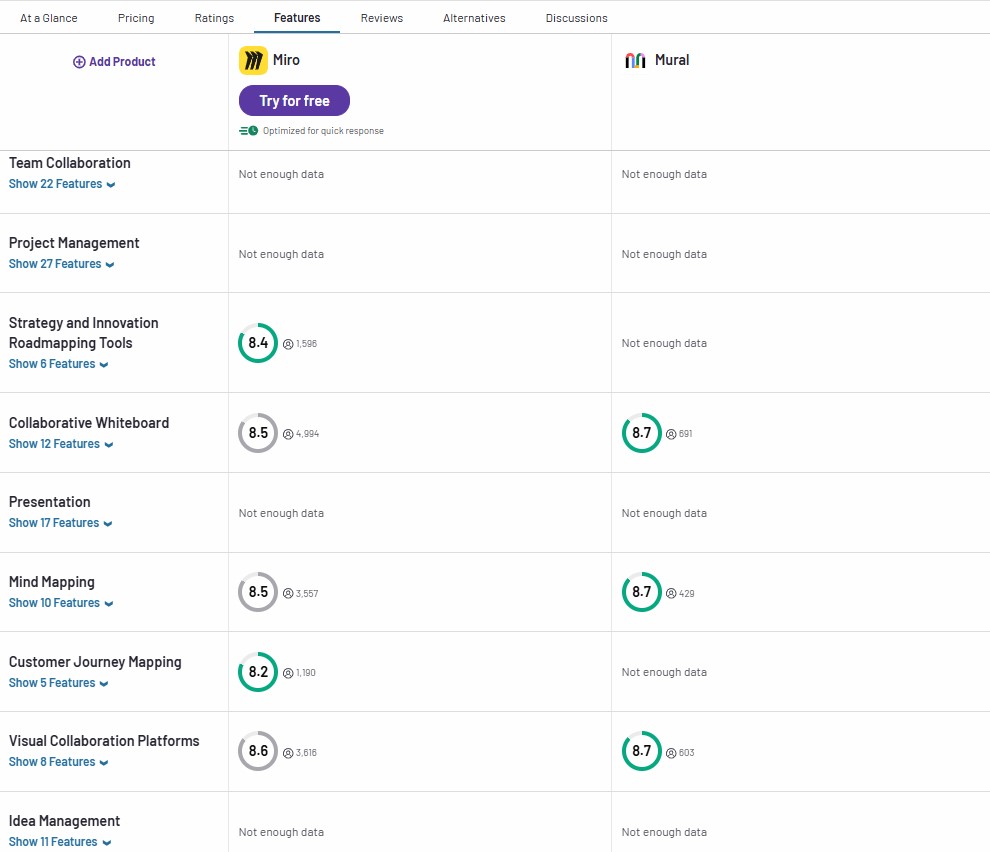Expand Show 17 Features under Presentation
This screenshot has width=990, height=852.
(60, 523)
